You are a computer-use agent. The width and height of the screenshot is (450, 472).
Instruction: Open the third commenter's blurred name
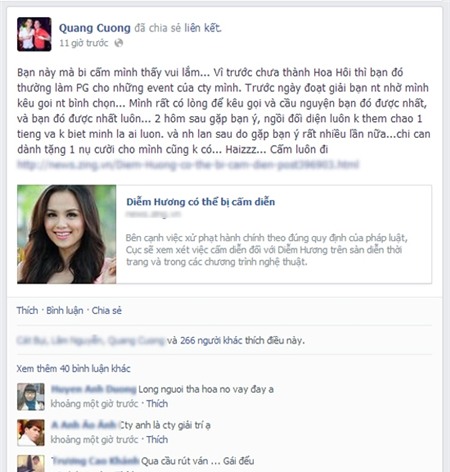point(95,461)
